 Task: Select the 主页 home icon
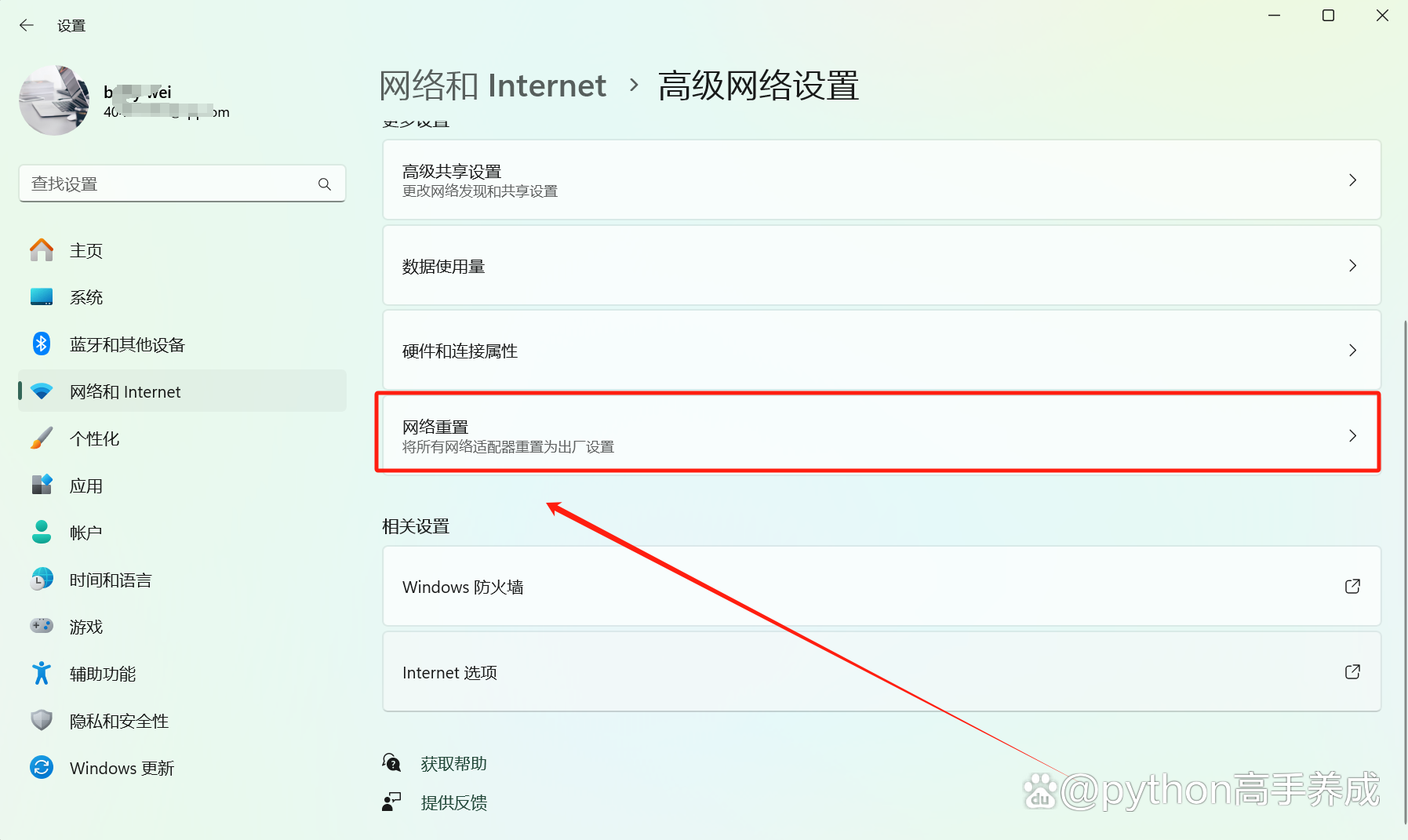42,250
